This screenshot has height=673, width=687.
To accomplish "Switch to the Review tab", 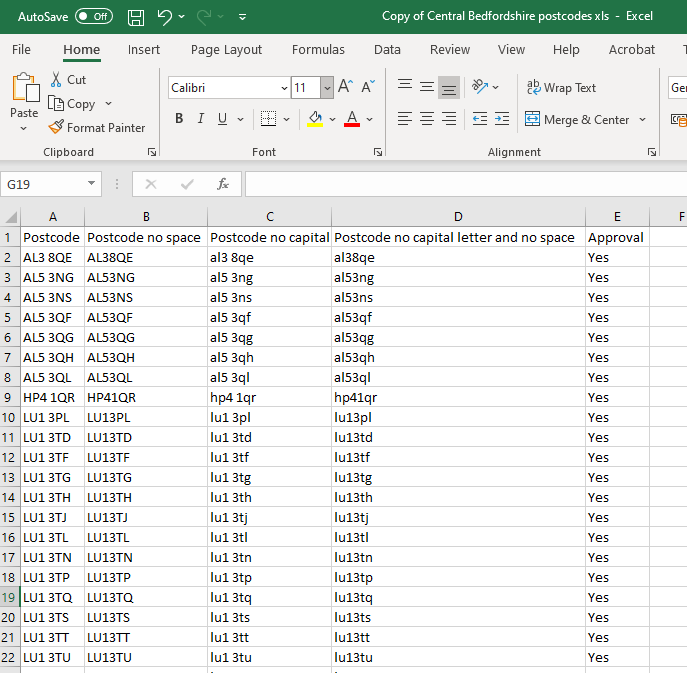I will (450, 50).
